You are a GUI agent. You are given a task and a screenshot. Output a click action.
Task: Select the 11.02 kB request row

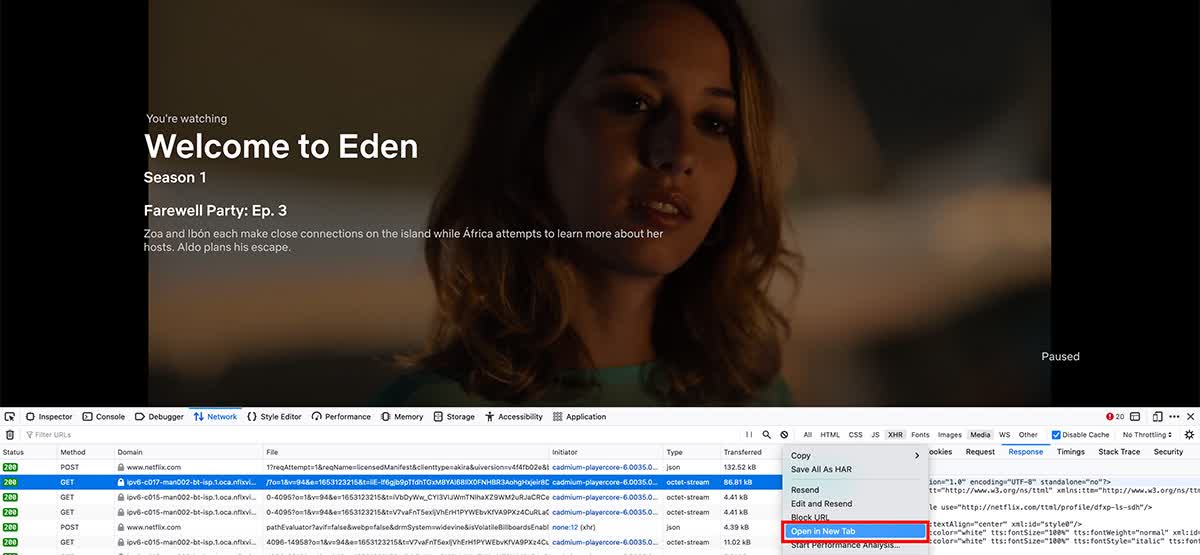(x=390, y=541)
